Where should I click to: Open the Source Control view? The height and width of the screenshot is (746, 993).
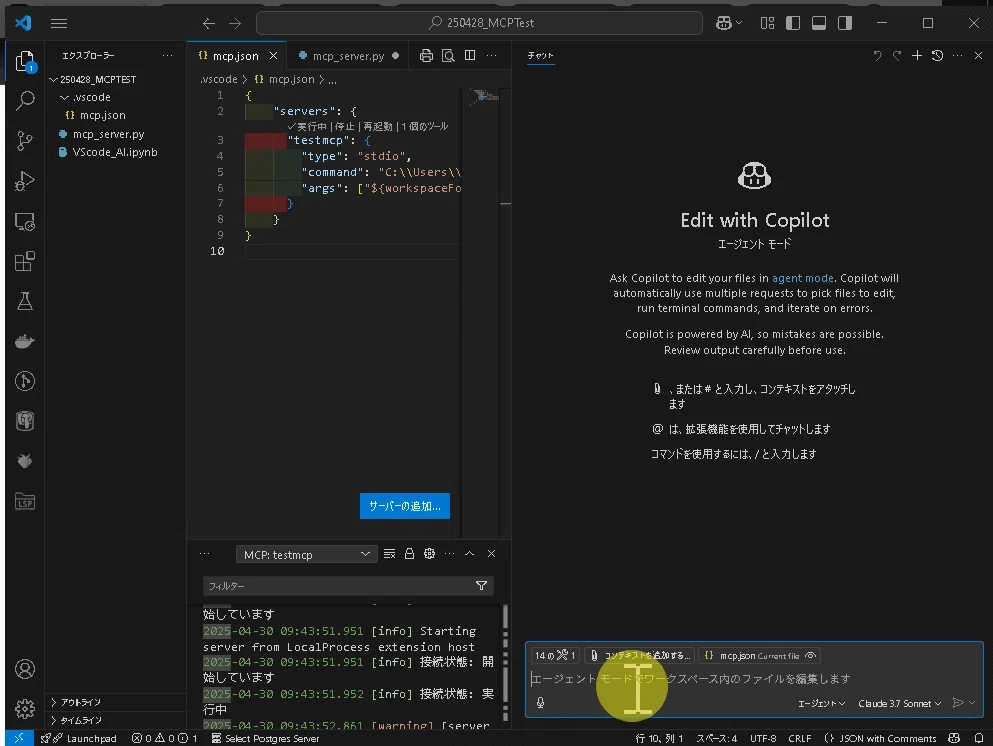point(25,141)
